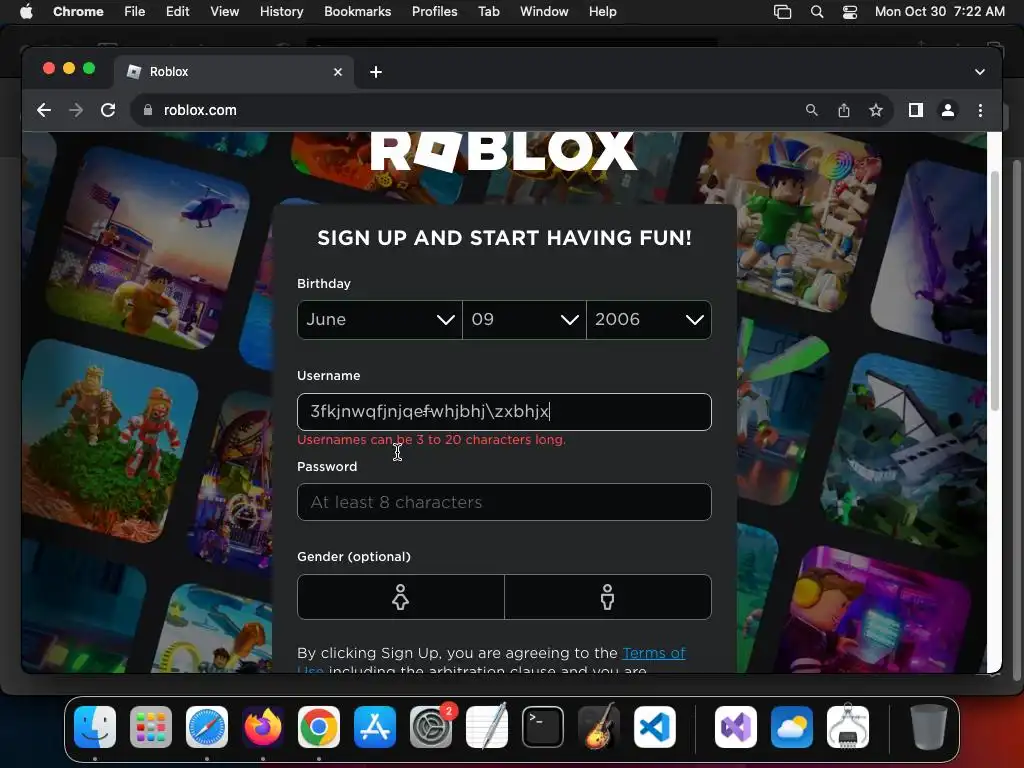Click the date and time in menu bar
1024x768 pixels.
point(940,12)
